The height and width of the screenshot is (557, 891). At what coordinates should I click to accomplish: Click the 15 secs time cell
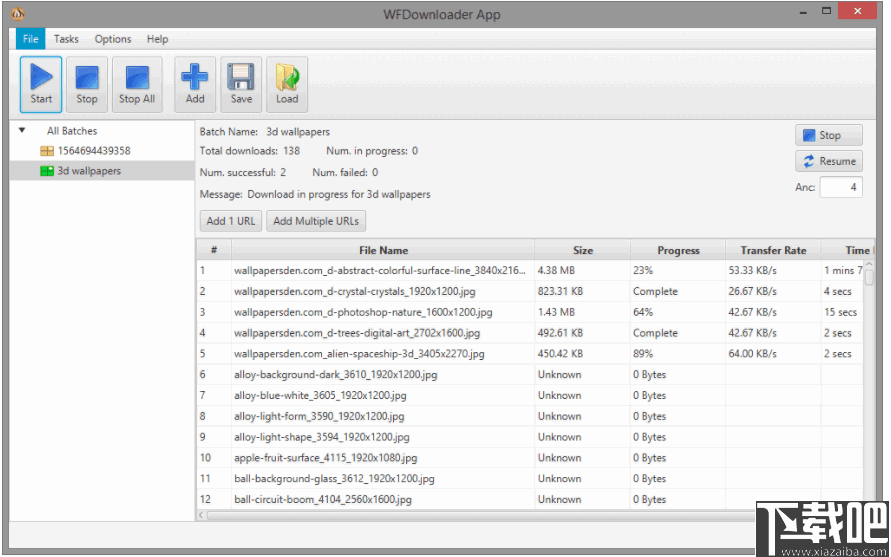coord(840,312)
